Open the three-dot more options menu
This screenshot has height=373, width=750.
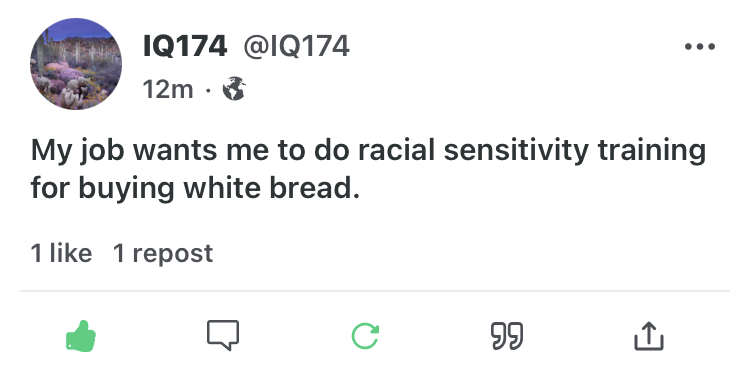tap(700, 46)
